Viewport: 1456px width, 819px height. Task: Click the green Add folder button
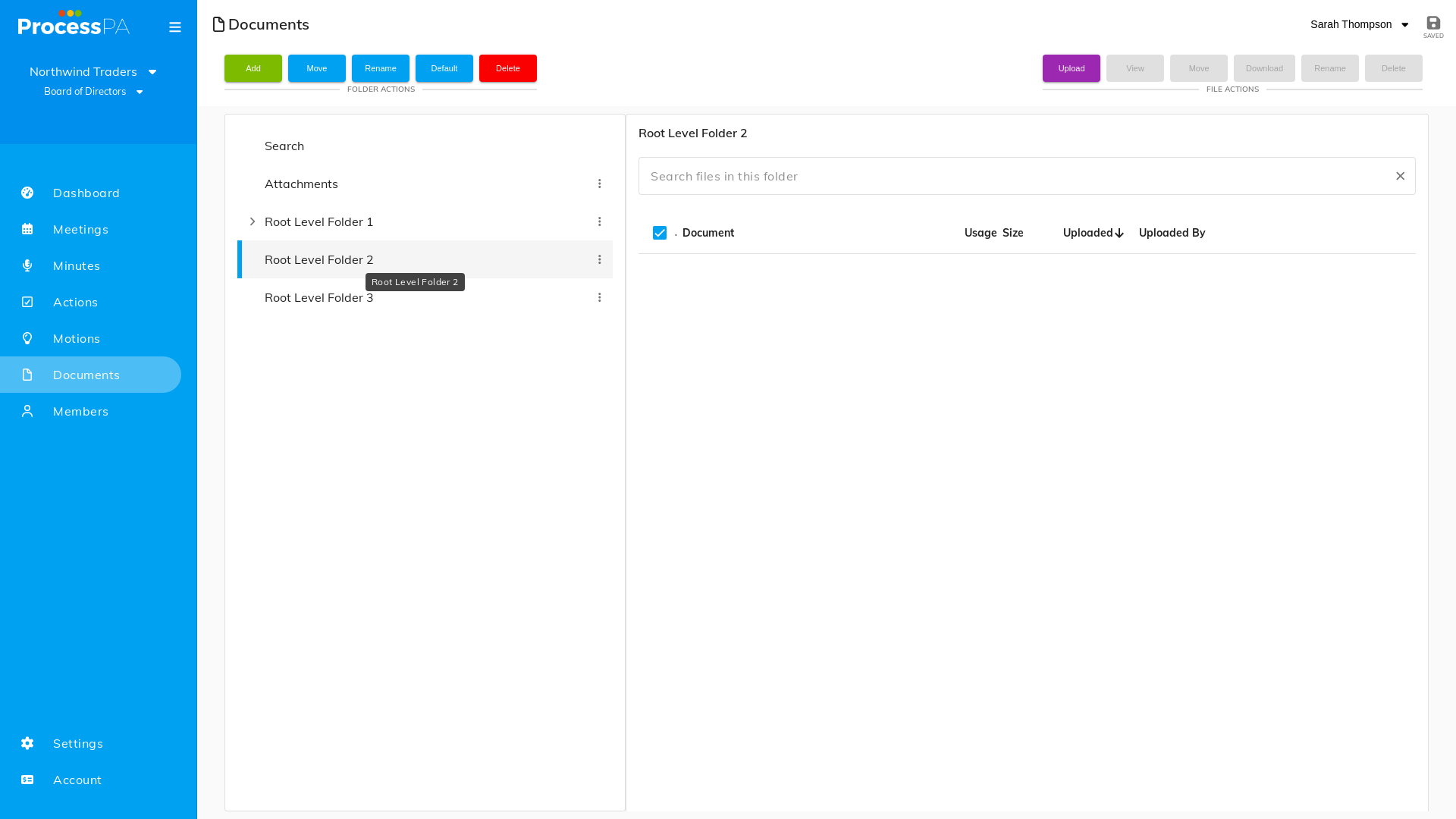[253, 68]
